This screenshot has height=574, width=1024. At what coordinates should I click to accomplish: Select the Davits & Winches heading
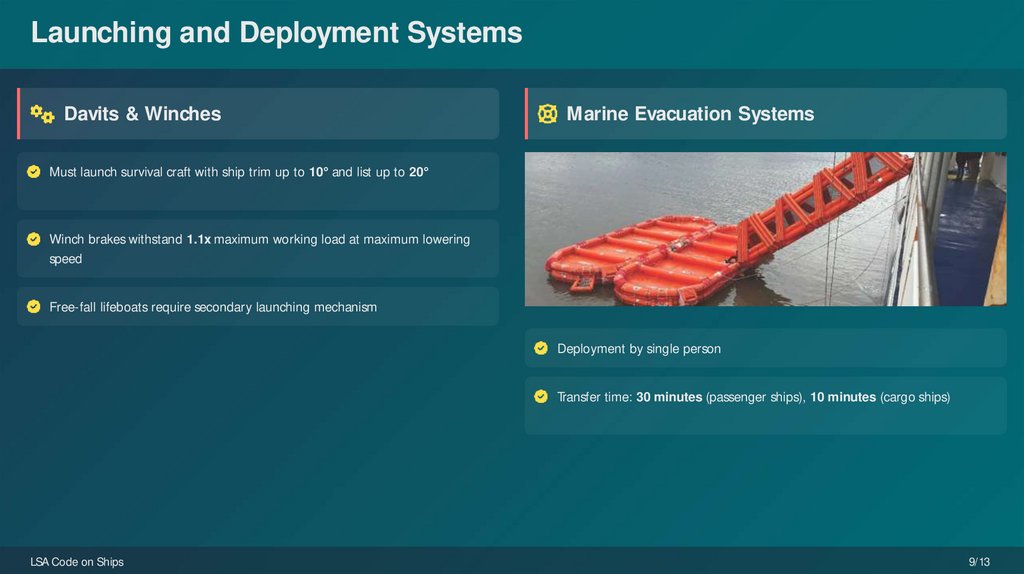pos(142,114)
